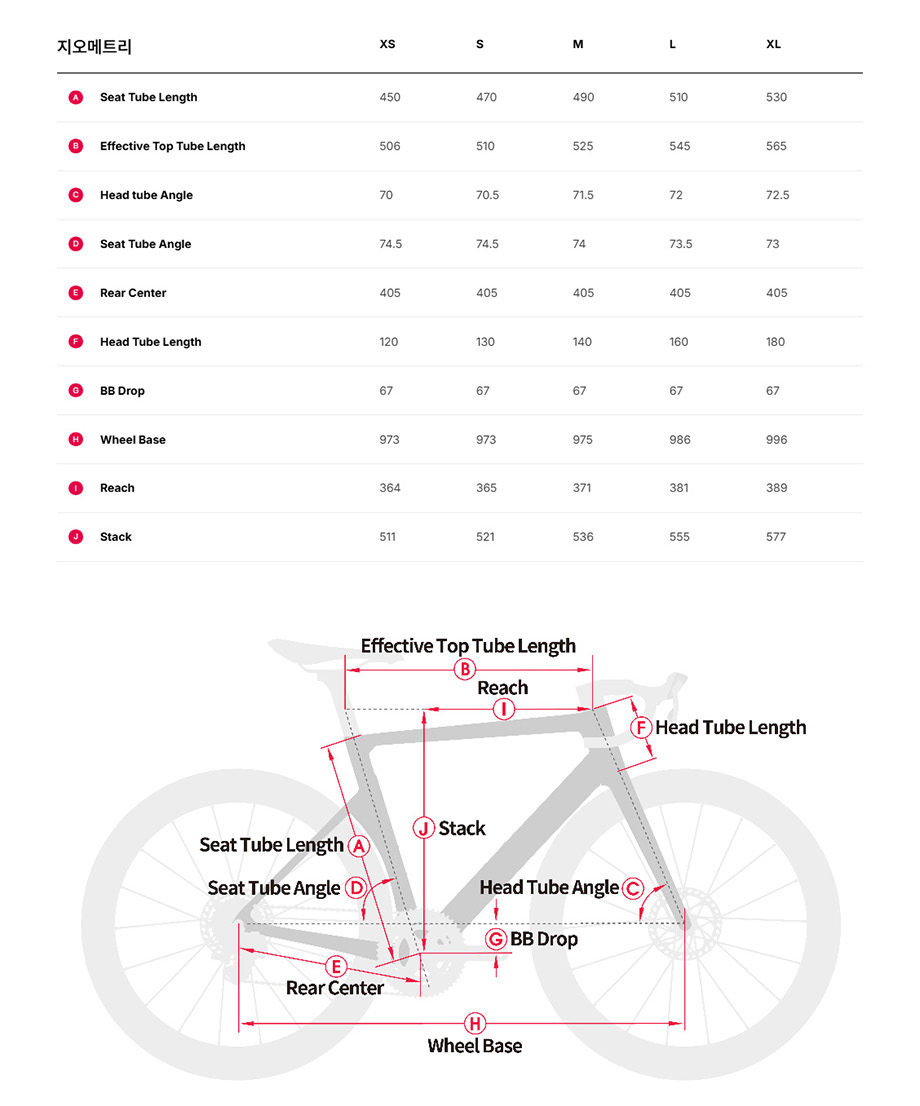
Task: Click circled J Stack marker on diagram
Action: (x=424, y=828)
